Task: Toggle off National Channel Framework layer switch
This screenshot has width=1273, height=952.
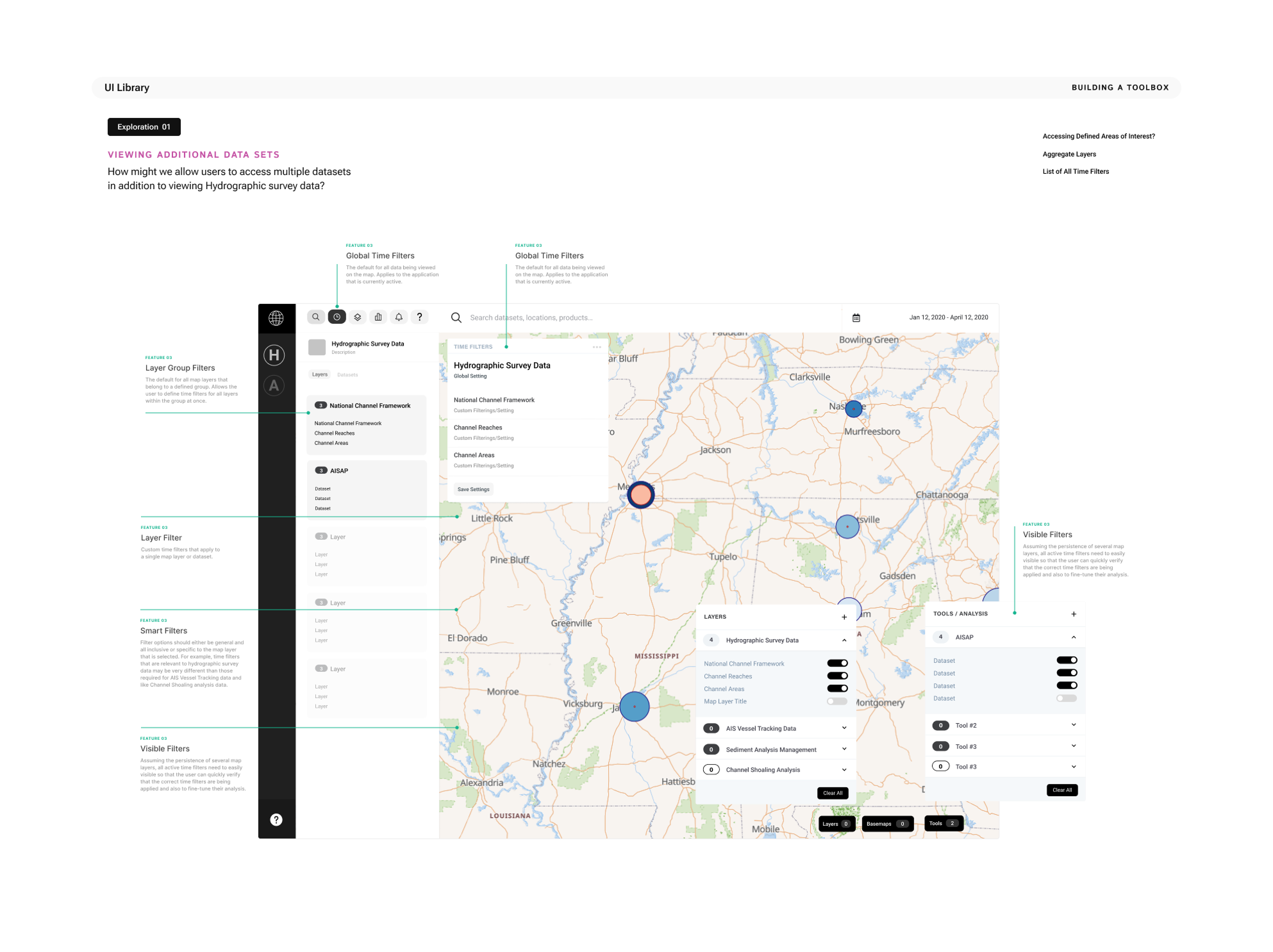Action: 837,664
